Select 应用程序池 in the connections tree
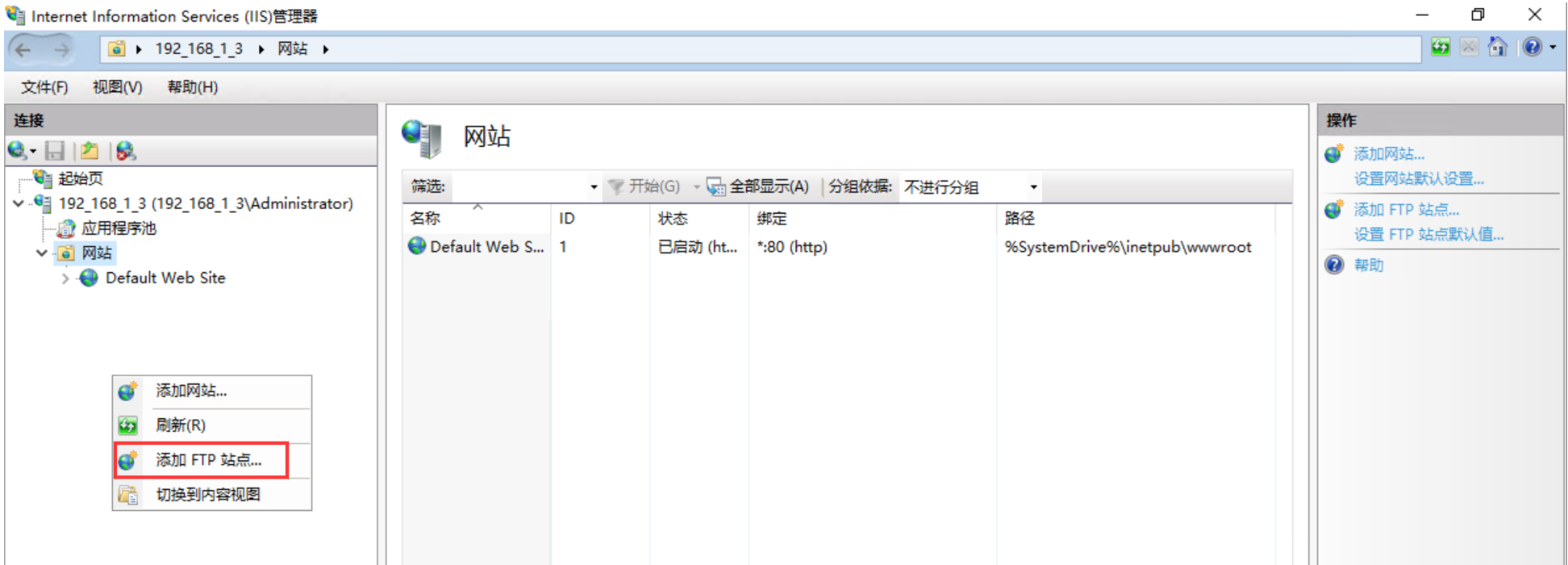The width and height of the screenshot is (1568, 565). click(x=119, y=228)
